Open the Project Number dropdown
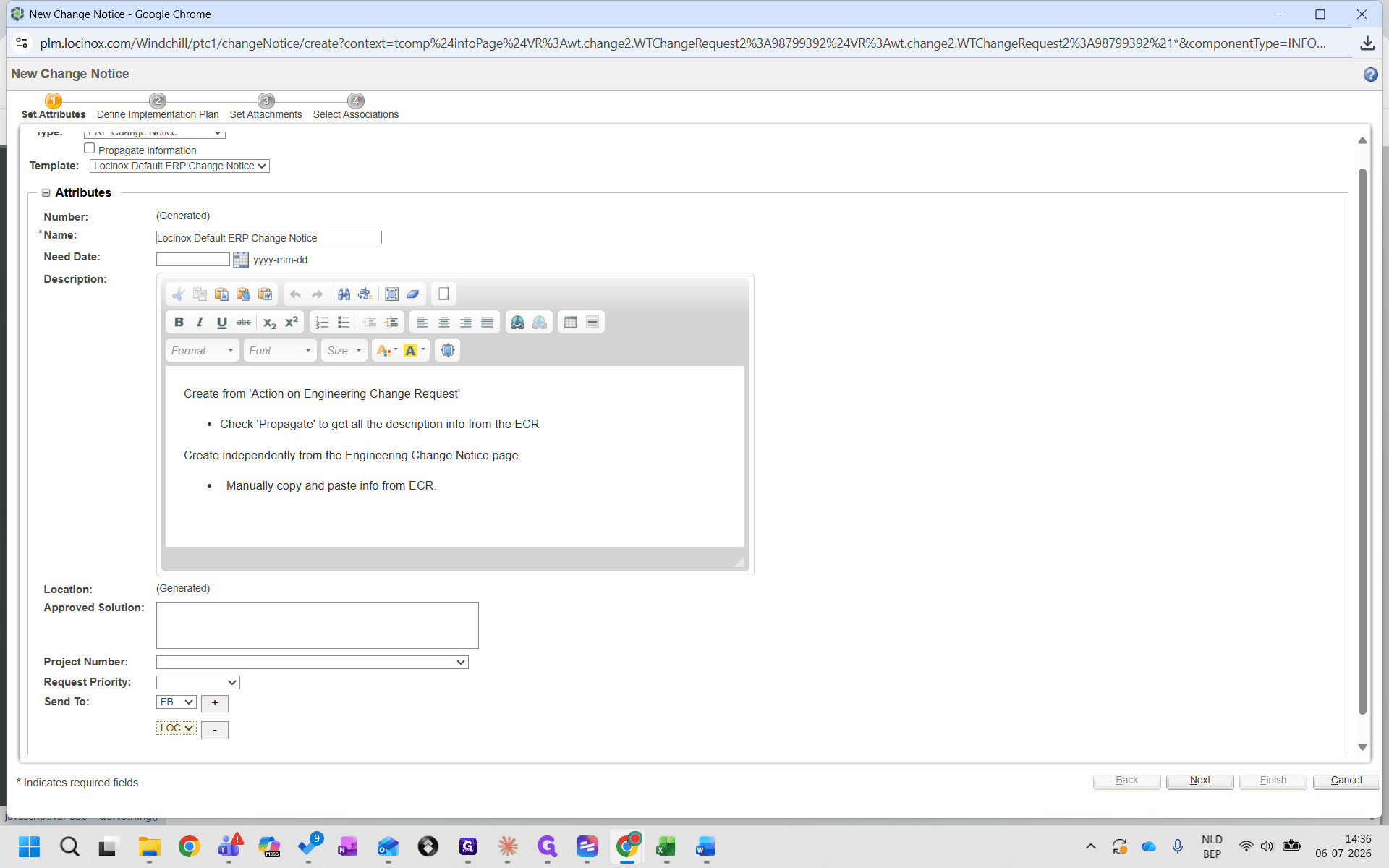This screenshot has width=1389, height=868. coord(313,663)
